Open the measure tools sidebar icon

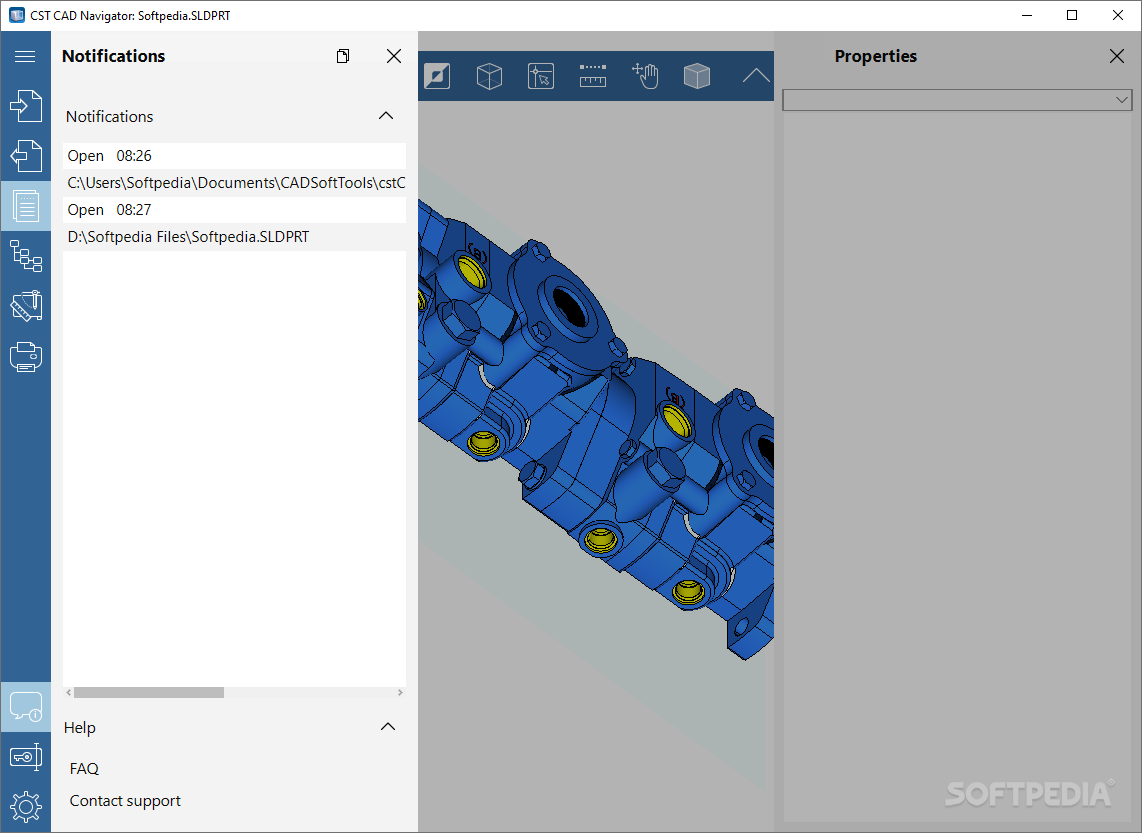coord(25,306)
